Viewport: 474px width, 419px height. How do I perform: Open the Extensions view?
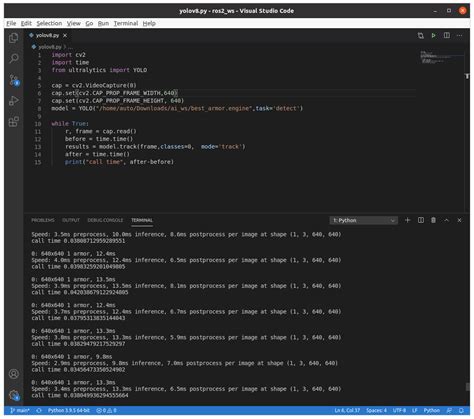(x=14, y=122)
